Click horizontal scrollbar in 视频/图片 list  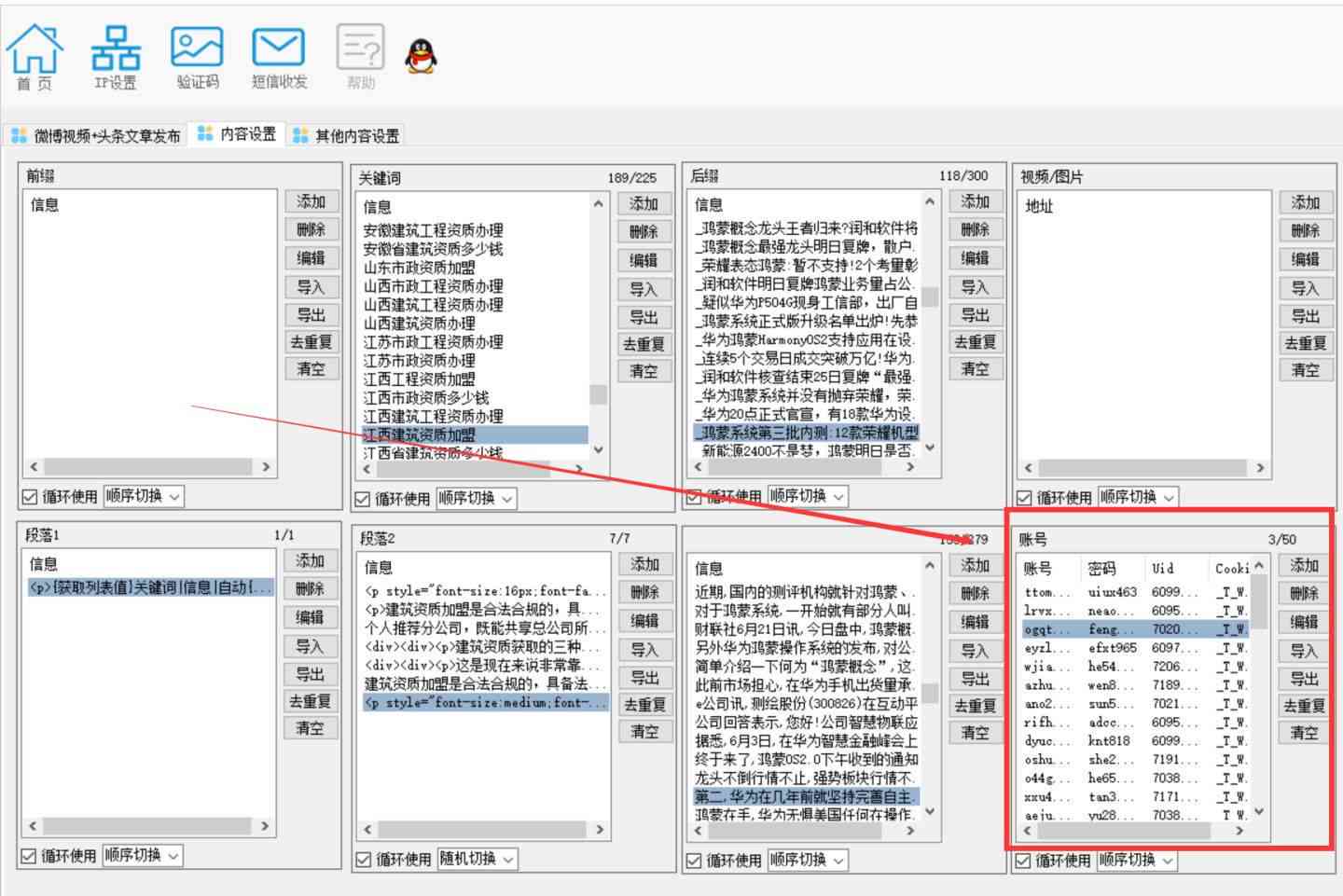pyautogui.click(x=1143, y=468)
